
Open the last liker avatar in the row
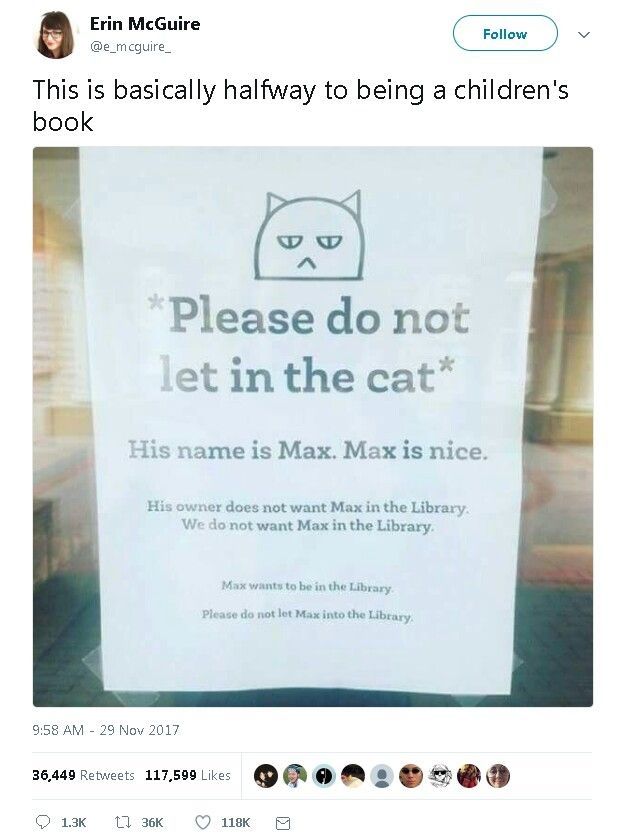[498, 775]
